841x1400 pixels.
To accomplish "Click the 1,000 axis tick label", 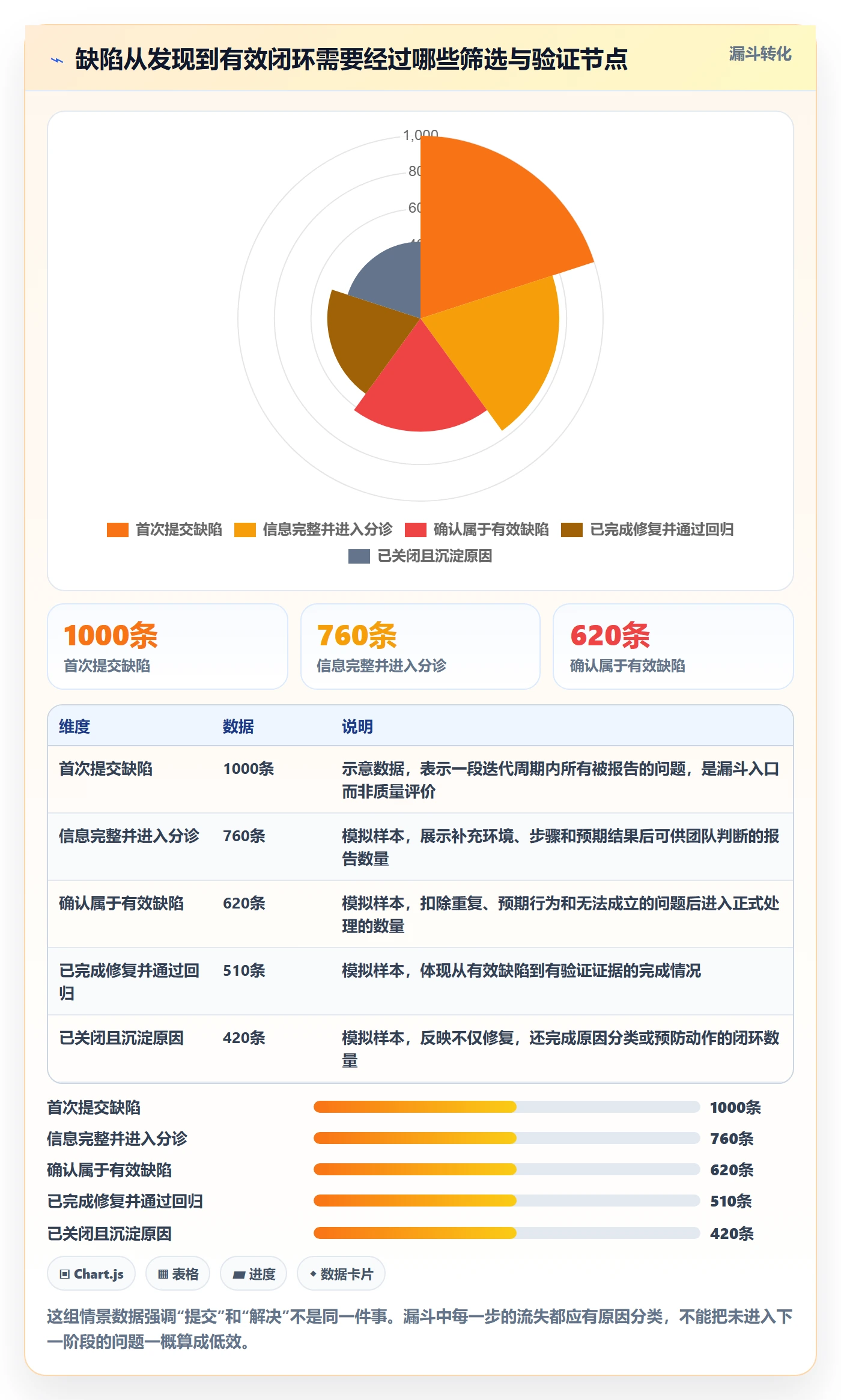I will (421, 135).
